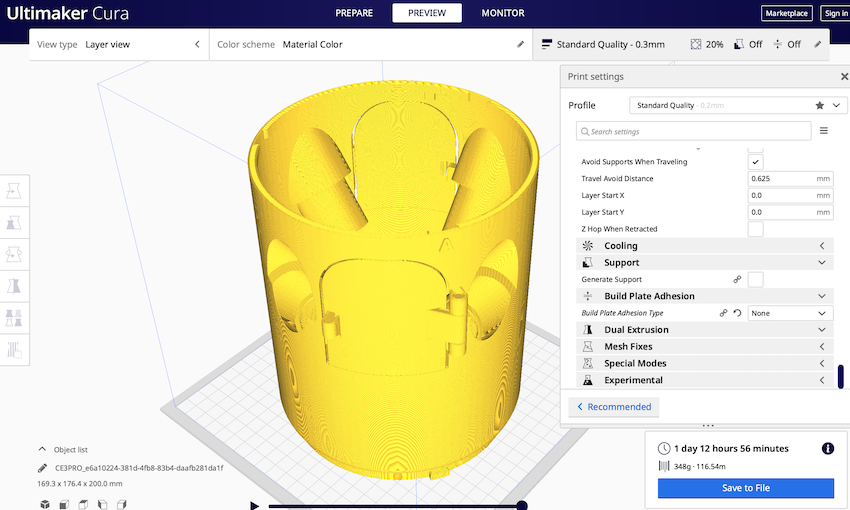Click the layer simulation slider handle

pyautogui.click(x=521, y=506)
